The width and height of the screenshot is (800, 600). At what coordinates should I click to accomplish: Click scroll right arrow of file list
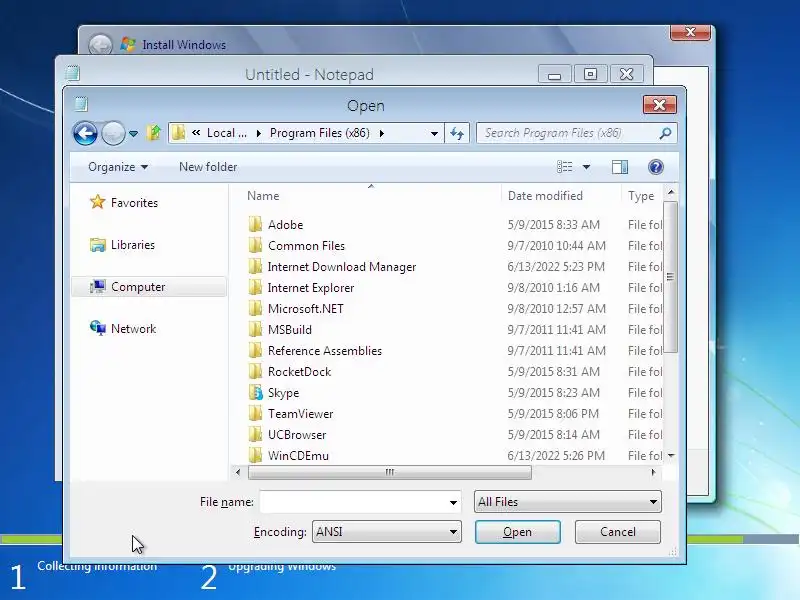coord(653,472)
